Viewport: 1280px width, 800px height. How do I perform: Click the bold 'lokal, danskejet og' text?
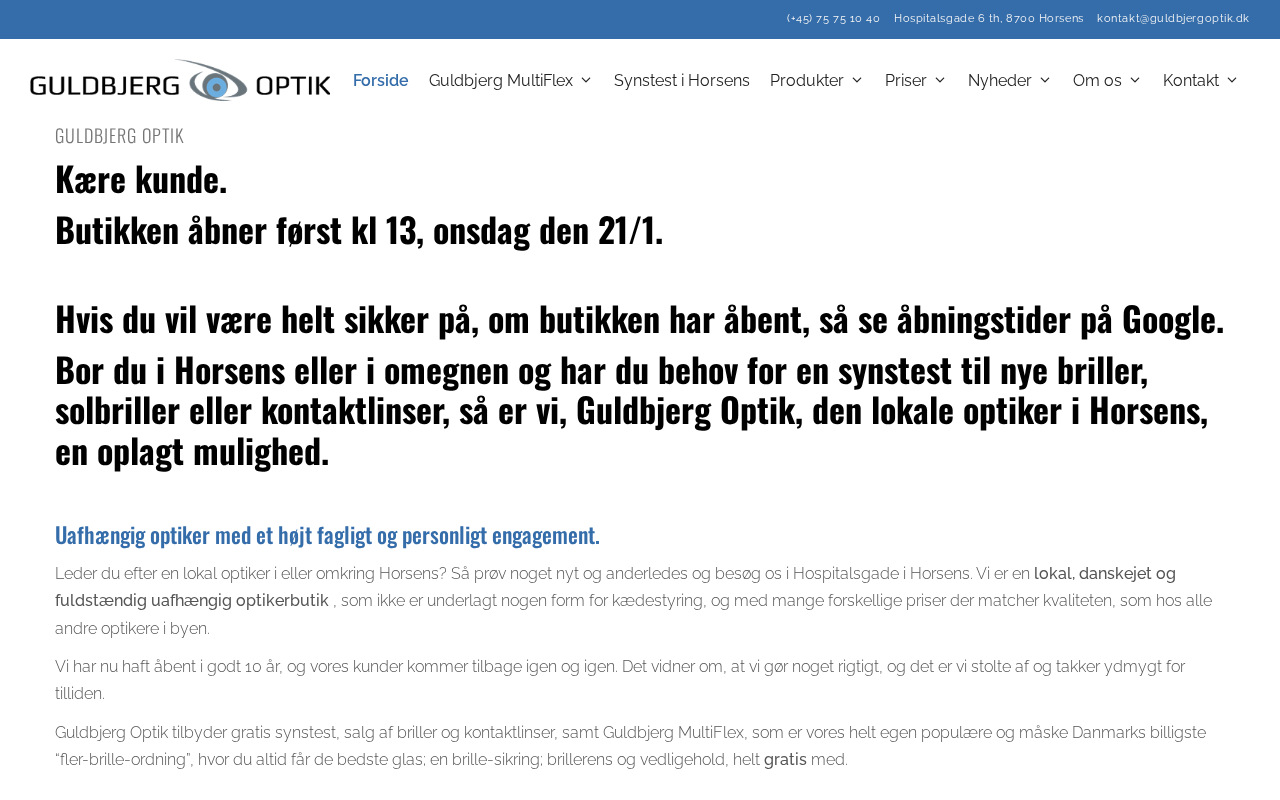1105,573
